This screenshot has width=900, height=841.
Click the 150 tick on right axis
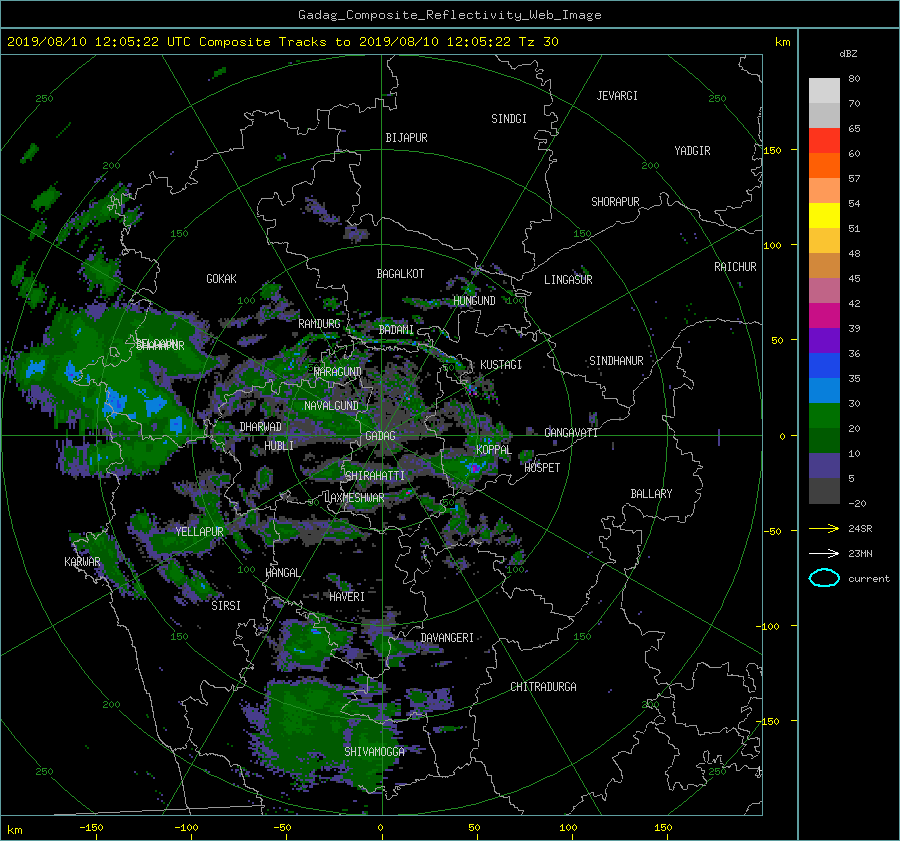(772, 150)
